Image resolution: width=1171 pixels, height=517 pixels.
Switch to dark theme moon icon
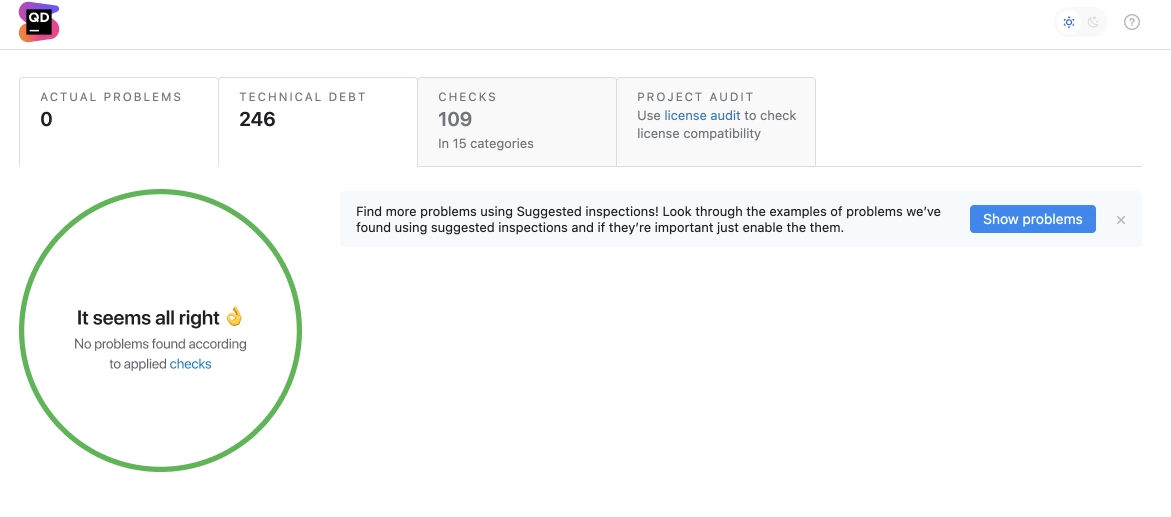[x=1093, y=22]
